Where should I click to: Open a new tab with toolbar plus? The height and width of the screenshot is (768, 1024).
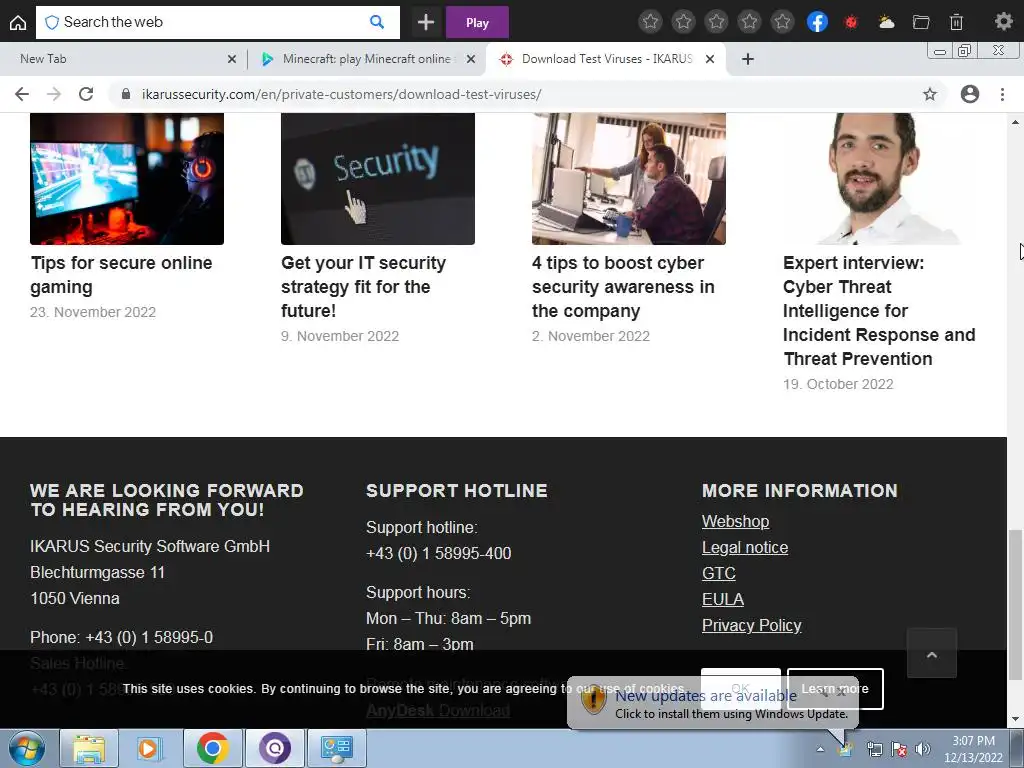tap(426, 22)
